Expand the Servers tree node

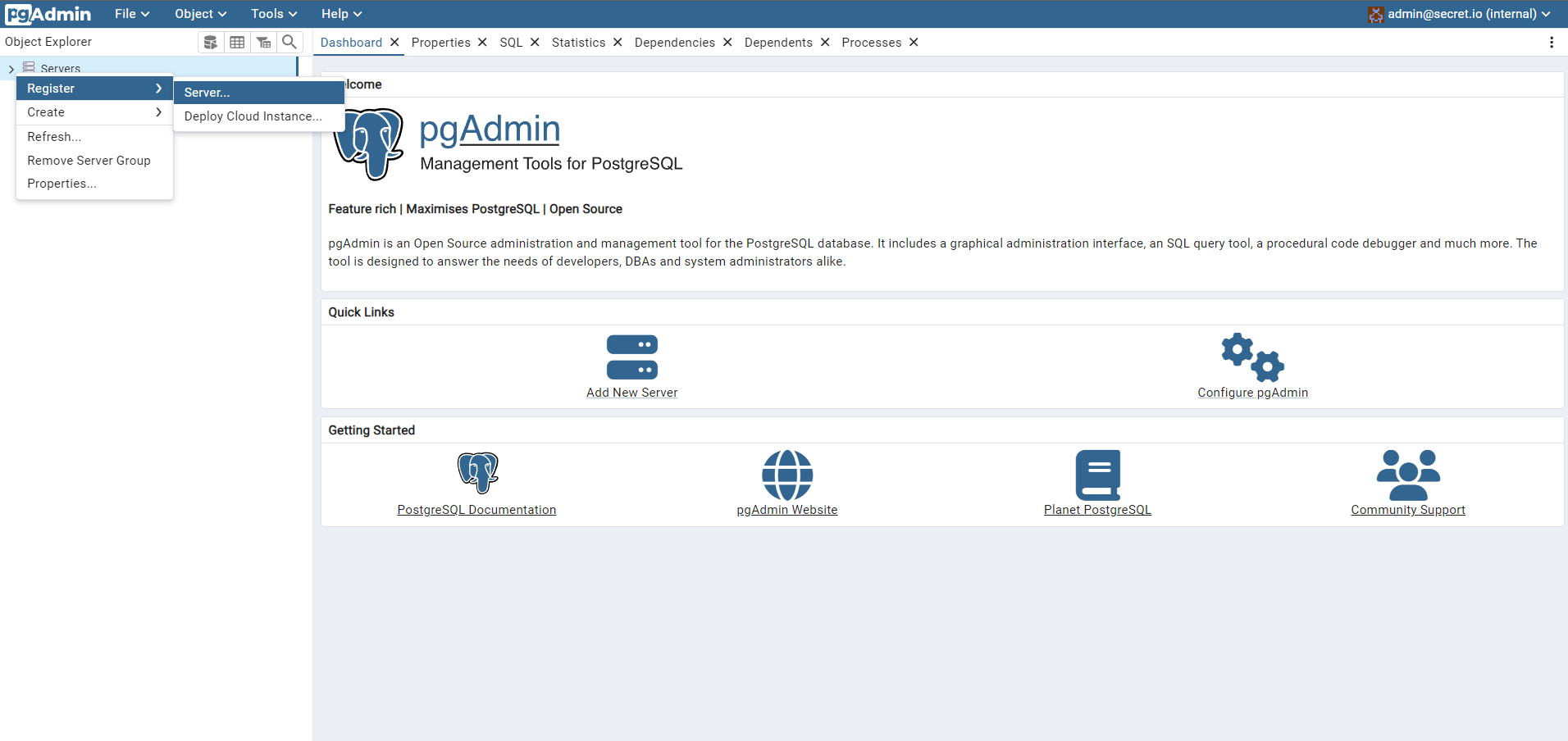click(x=11, y=69)
